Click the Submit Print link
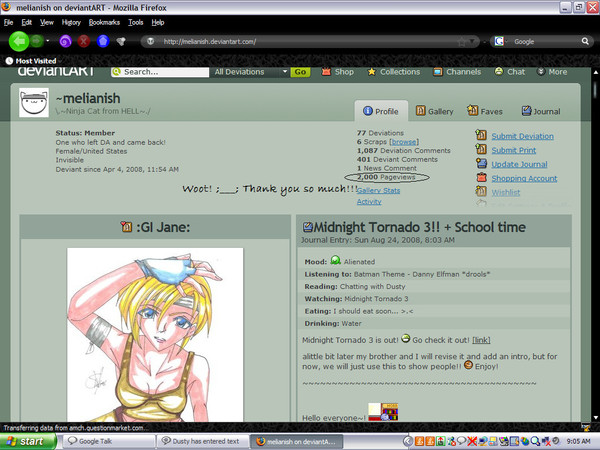Image resolution: width=600 pixels, height=450 pixels. [x=514, y=150]
